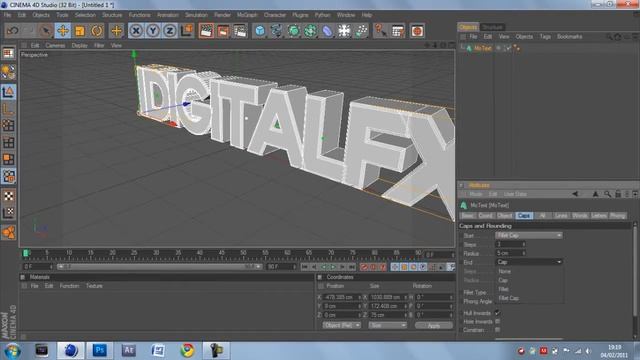Open the NURBS generators icon
This screenshot has height=360, width=640.
[293, 31]
